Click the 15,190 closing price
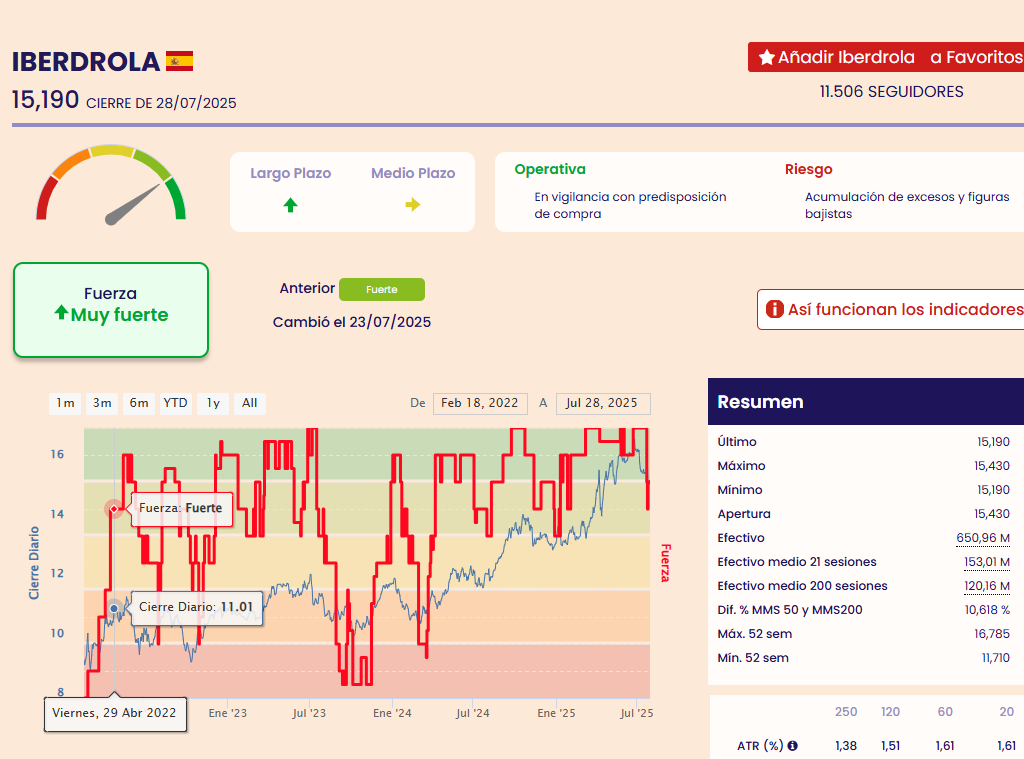Image resolution: width=1024 pixels, height=759 pixels. pyautogui.click(x=45, y=100)
